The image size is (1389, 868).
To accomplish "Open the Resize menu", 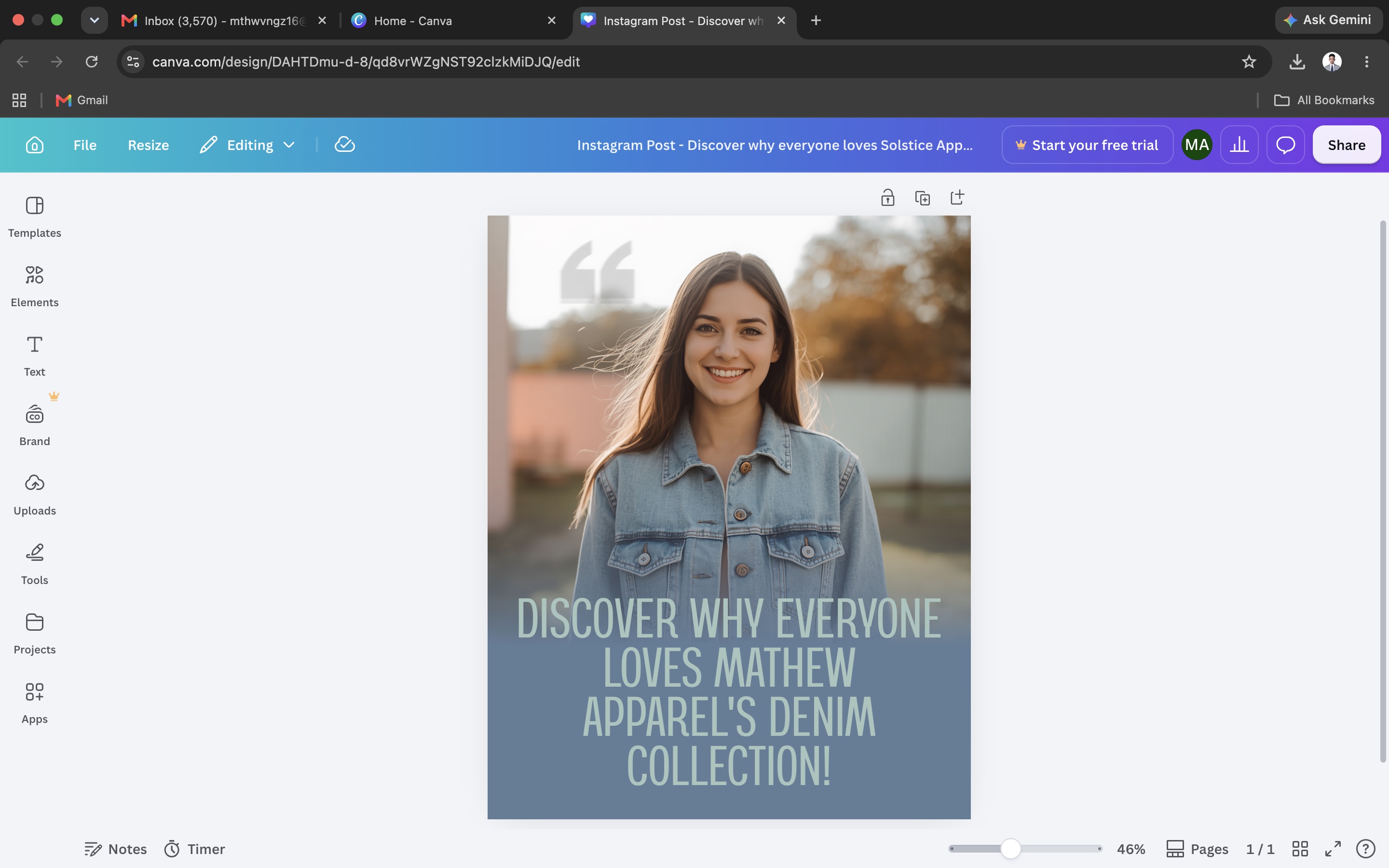I will (148, 145).
